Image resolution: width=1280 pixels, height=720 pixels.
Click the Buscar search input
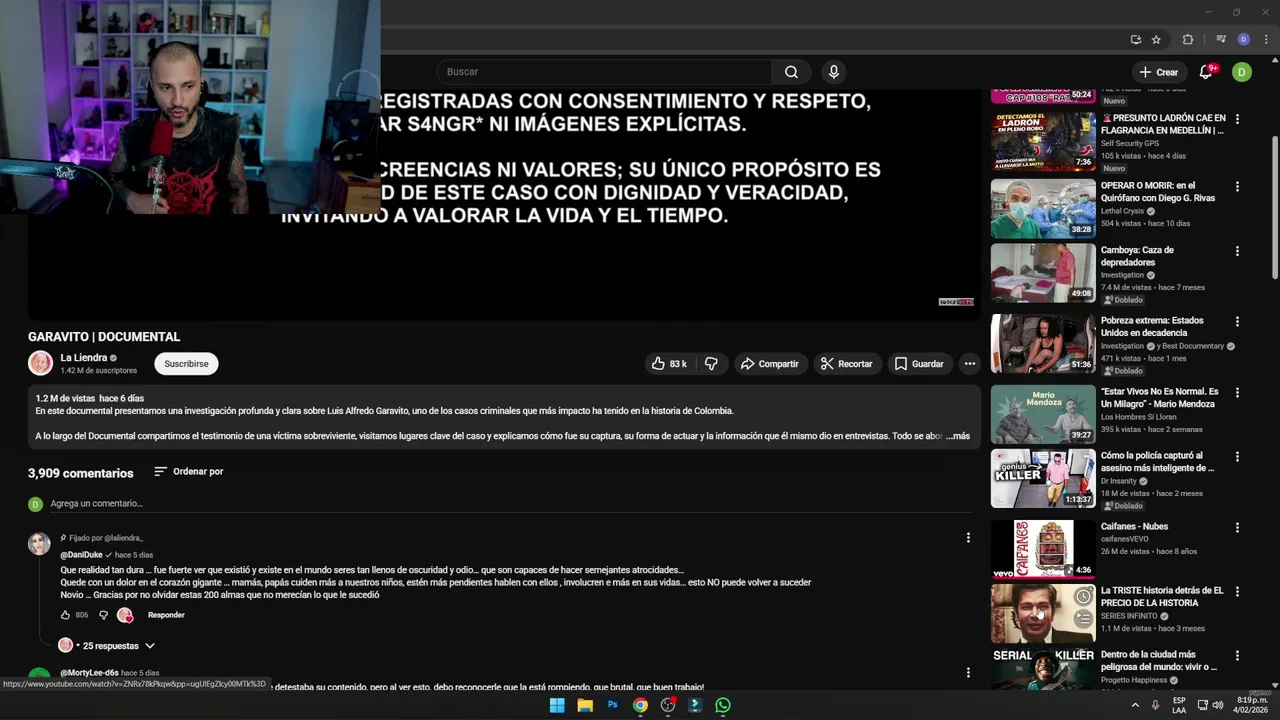(603, 72)
